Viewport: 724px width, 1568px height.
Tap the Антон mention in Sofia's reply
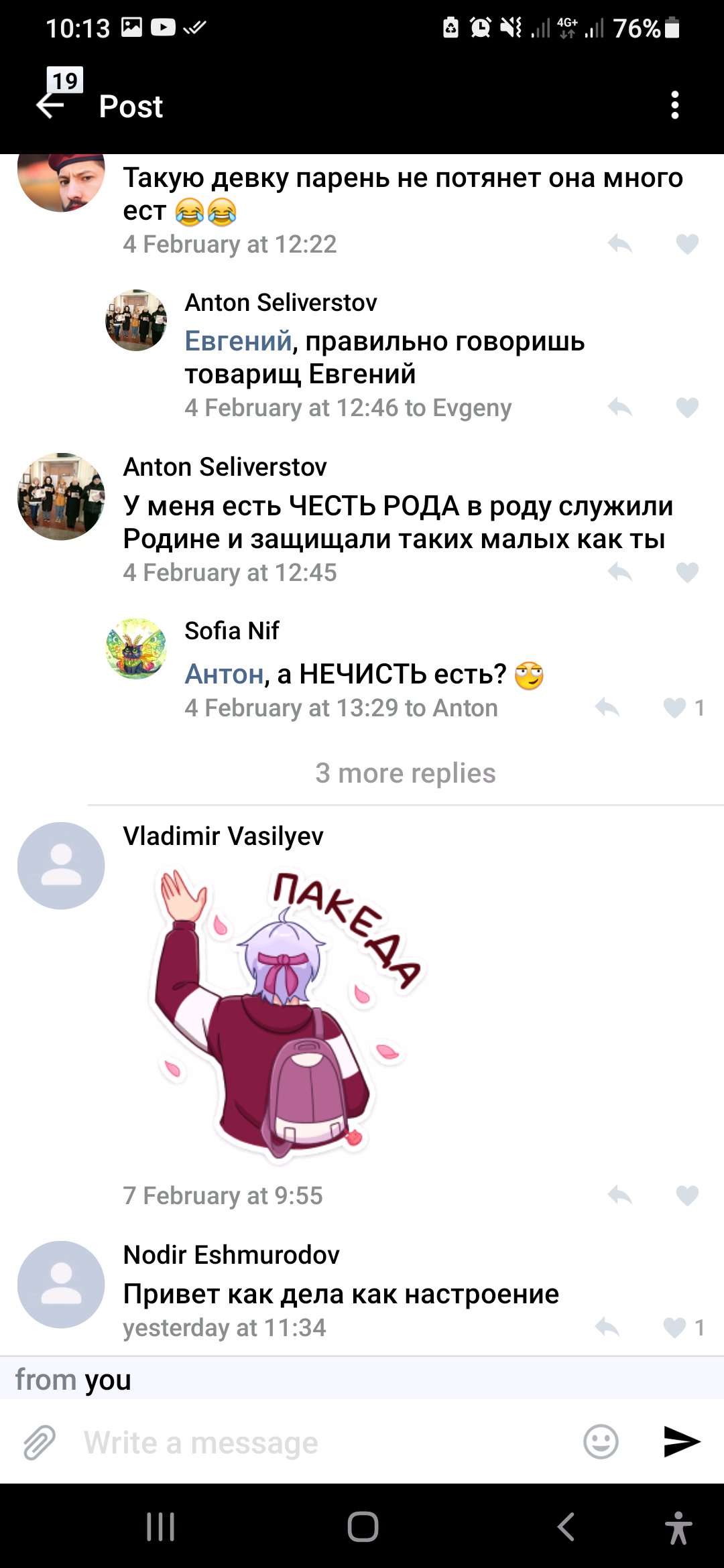(x=224, y=673)
